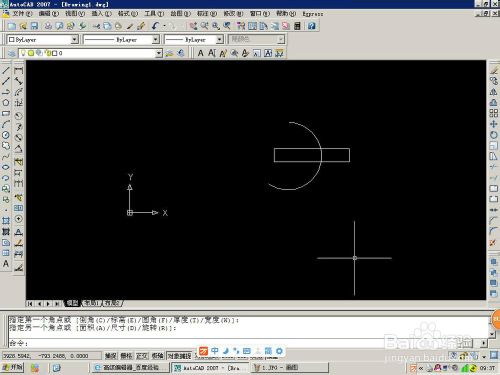Click the Windows 开始 Start button

tap(12, 367)
